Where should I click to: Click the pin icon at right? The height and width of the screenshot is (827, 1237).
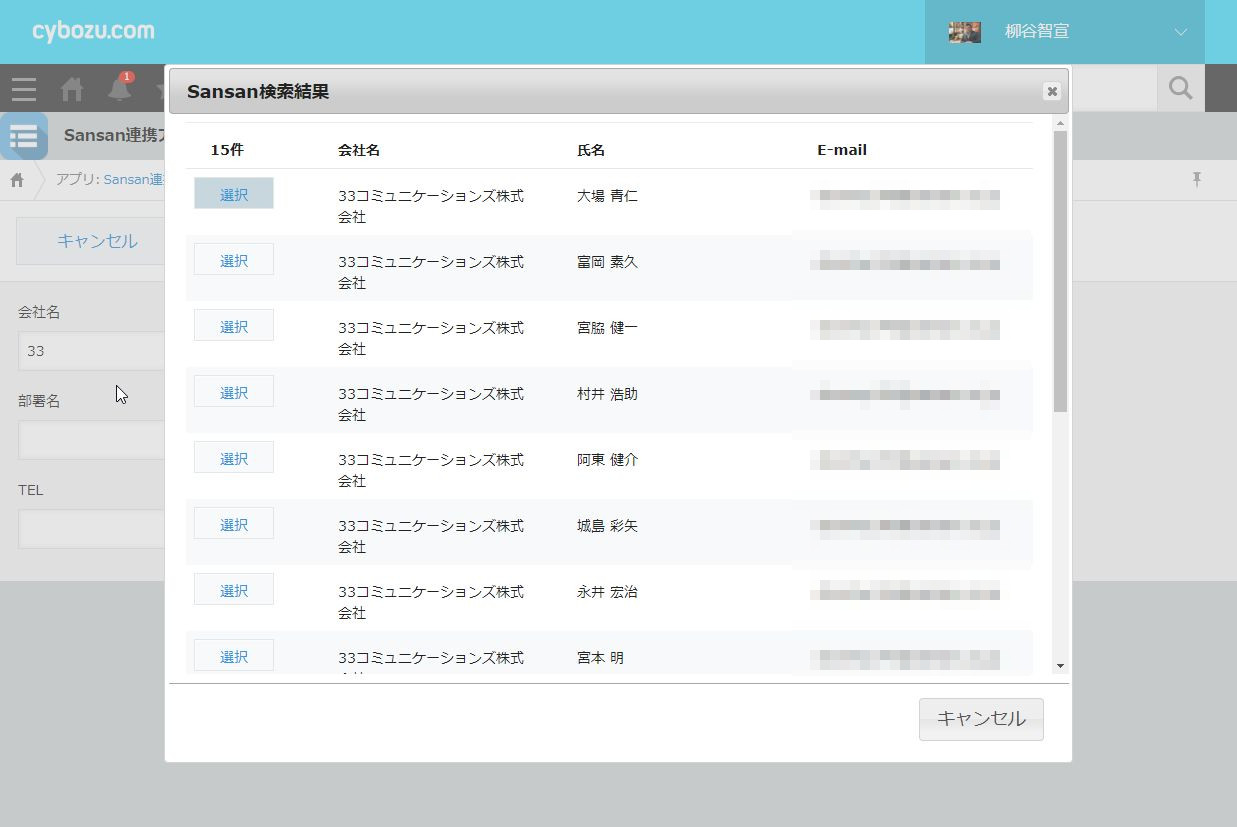point(1196,179)
